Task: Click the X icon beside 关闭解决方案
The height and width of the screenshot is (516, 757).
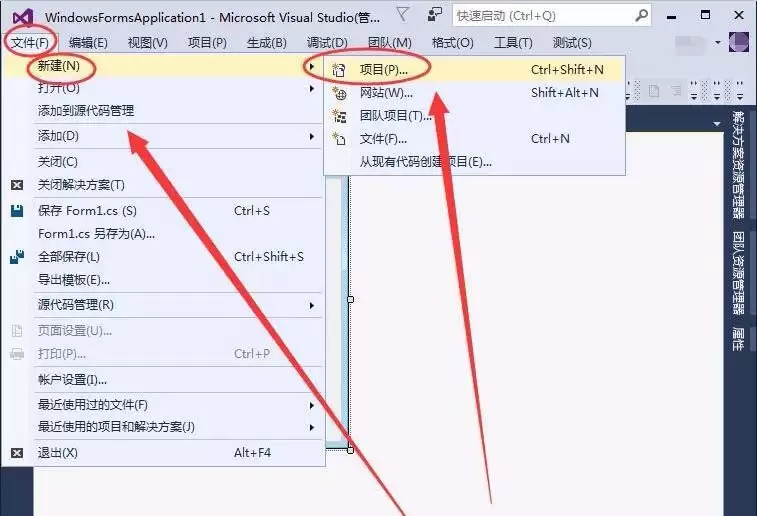Action: pos(17,185)
